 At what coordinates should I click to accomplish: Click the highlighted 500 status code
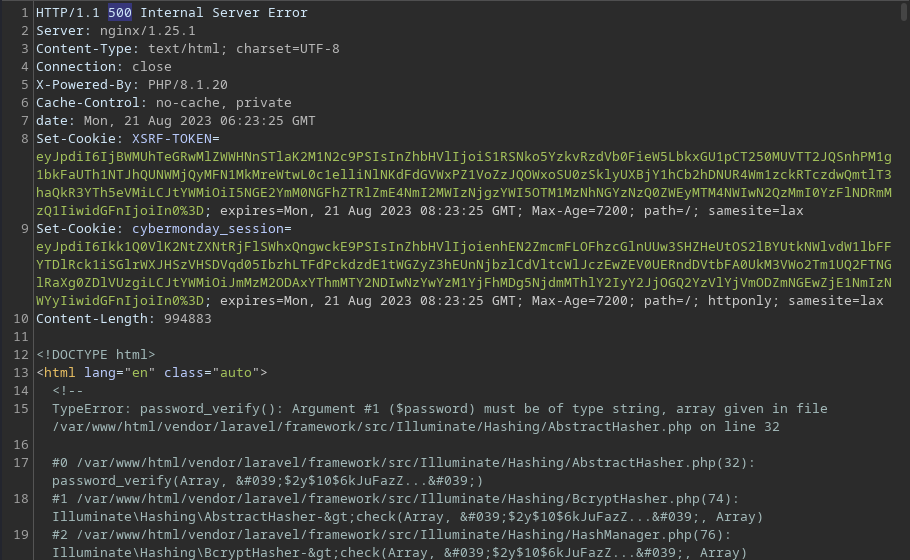[x=120, y=13]
